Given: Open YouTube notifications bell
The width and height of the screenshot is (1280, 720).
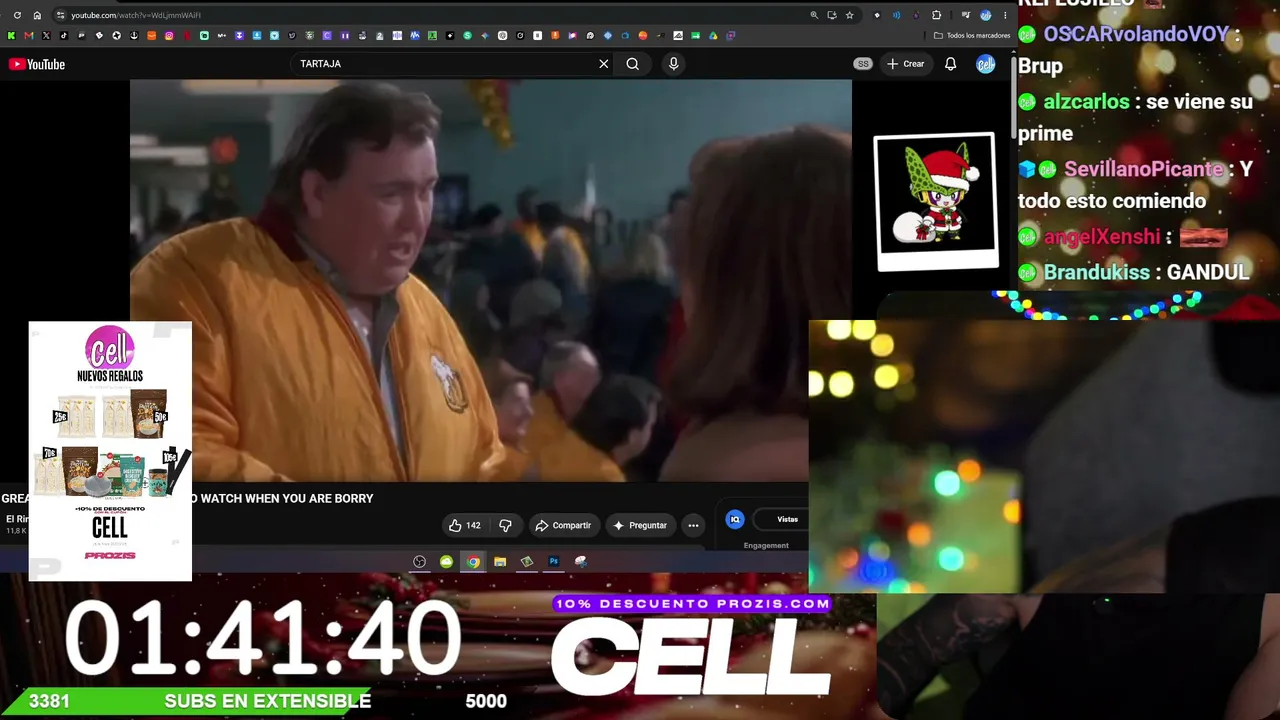Looking at the screenshot, I should [x=951, y=64].
